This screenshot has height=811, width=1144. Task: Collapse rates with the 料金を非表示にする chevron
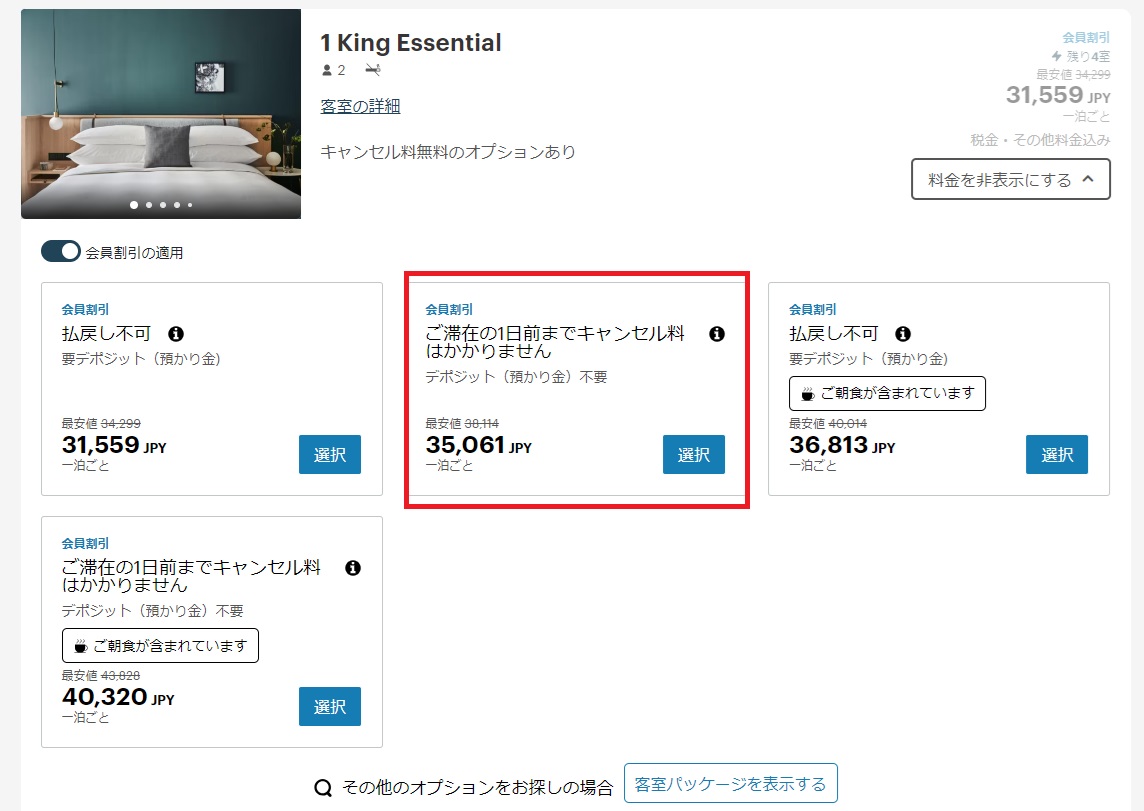(x=1089, y=180)
